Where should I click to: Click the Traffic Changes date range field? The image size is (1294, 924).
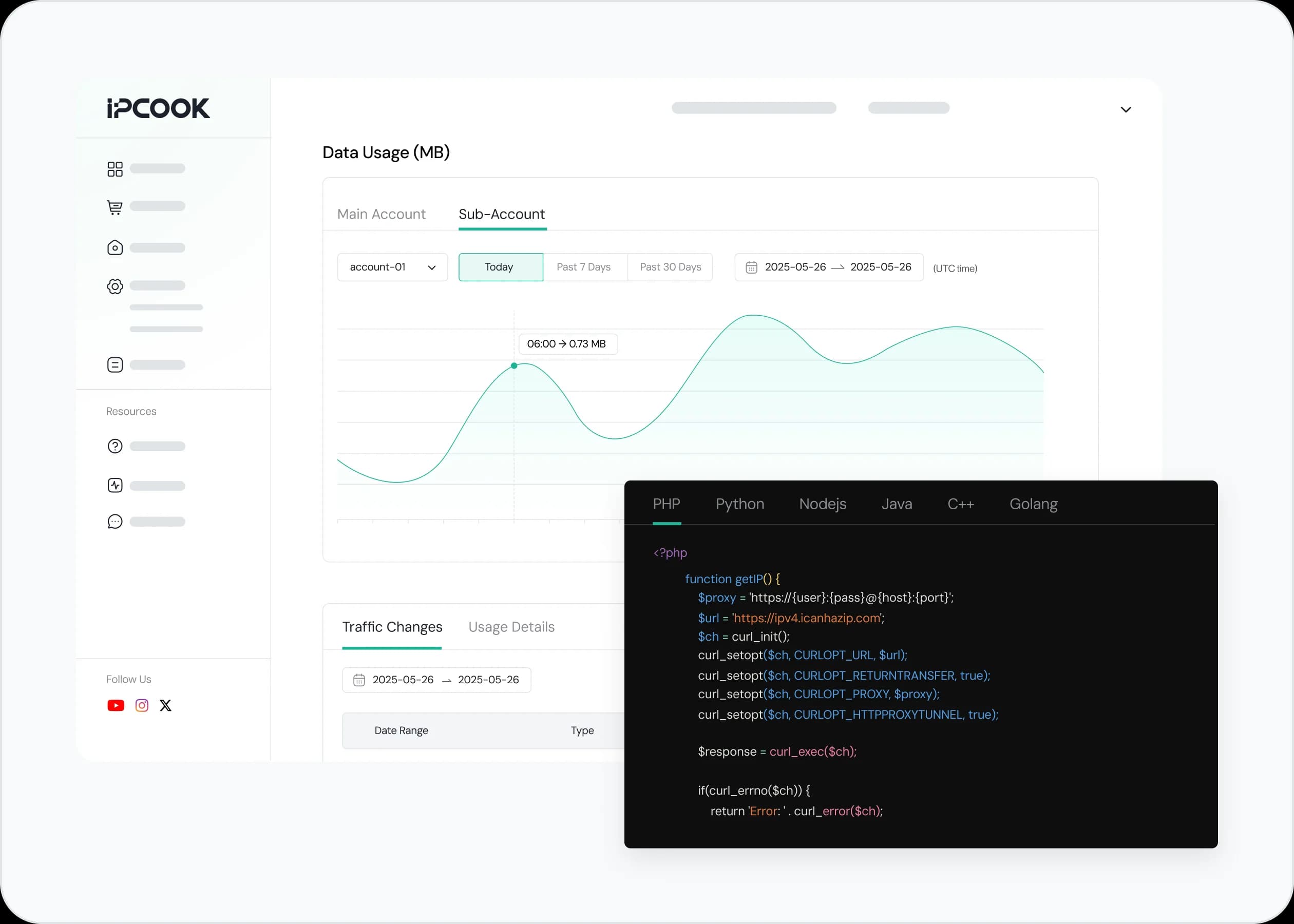point(436,680)
